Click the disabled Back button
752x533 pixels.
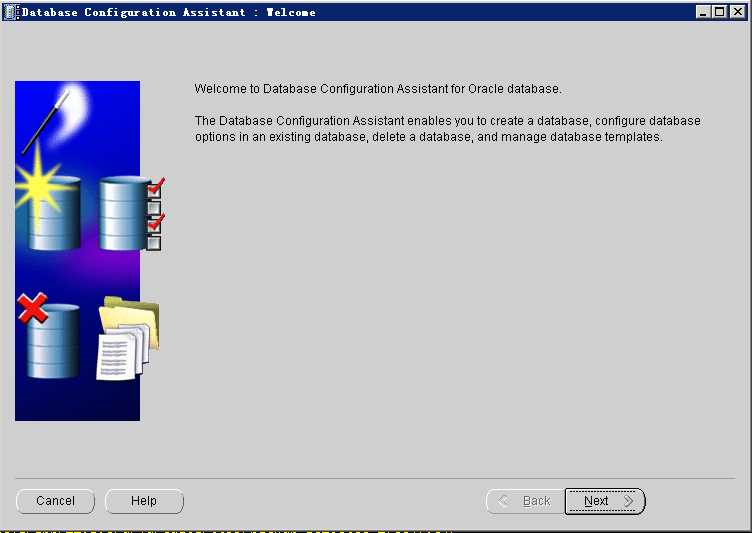click(x=525, y=501)
